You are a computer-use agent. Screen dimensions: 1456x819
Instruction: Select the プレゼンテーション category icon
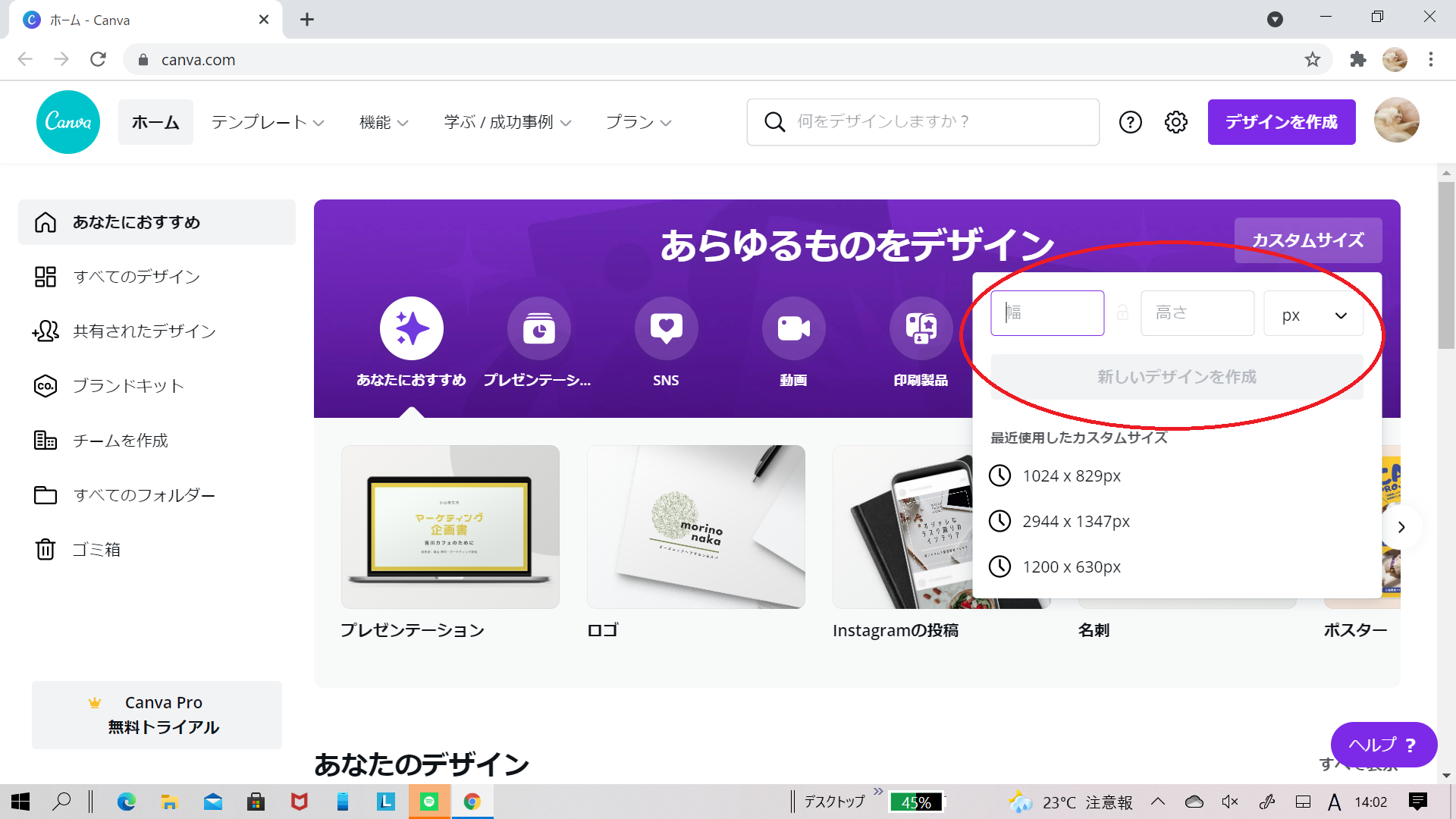point(539,328)
